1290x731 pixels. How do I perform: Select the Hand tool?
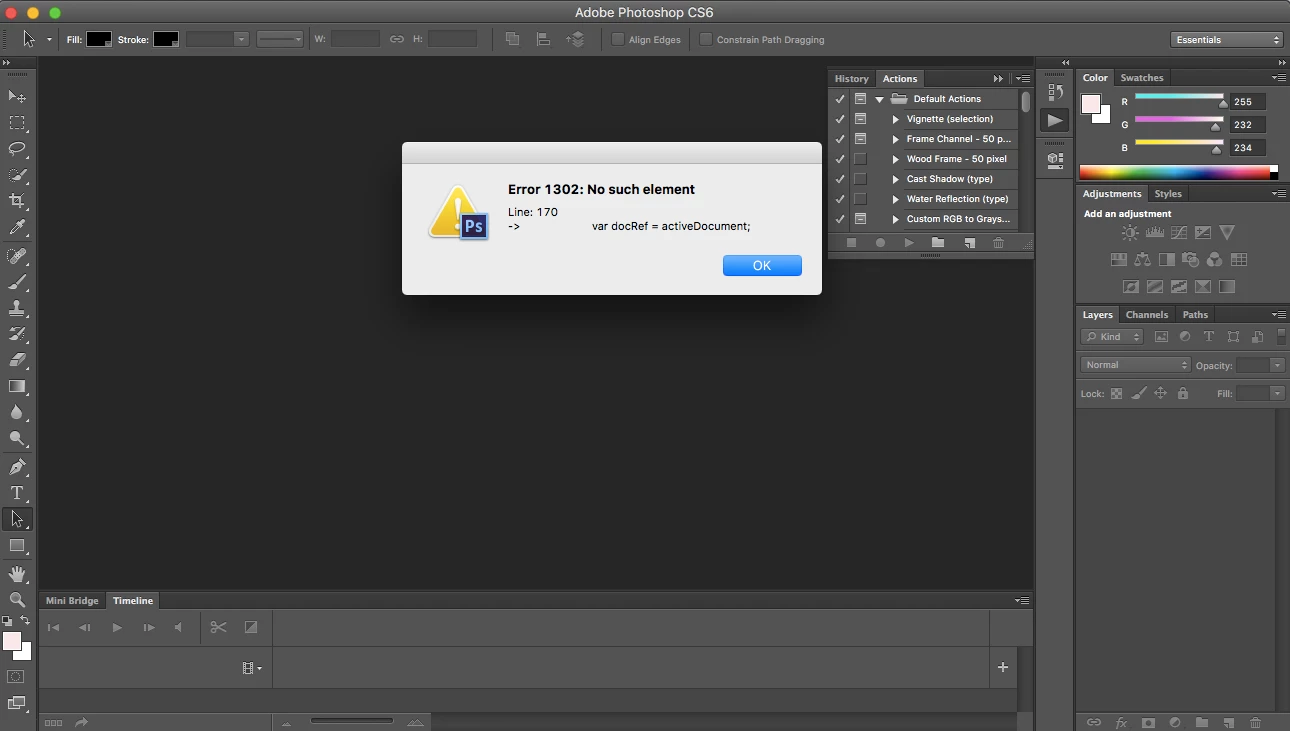17,574
